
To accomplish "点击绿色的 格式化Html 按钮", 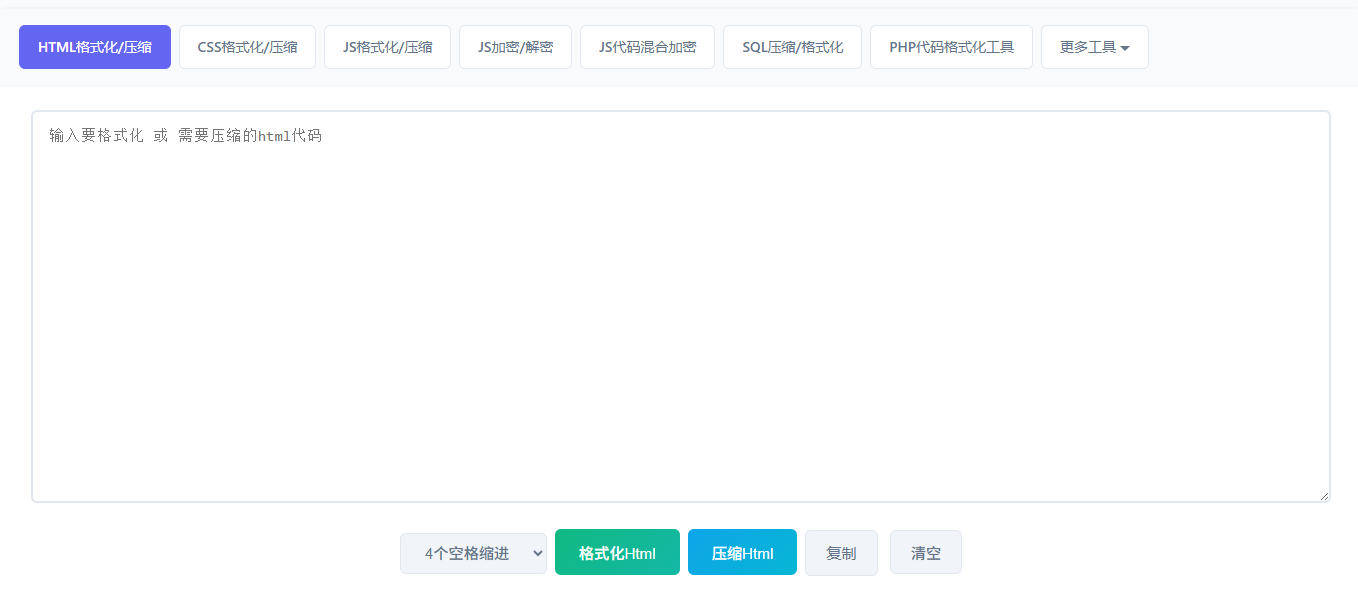I will coord(617,551).
